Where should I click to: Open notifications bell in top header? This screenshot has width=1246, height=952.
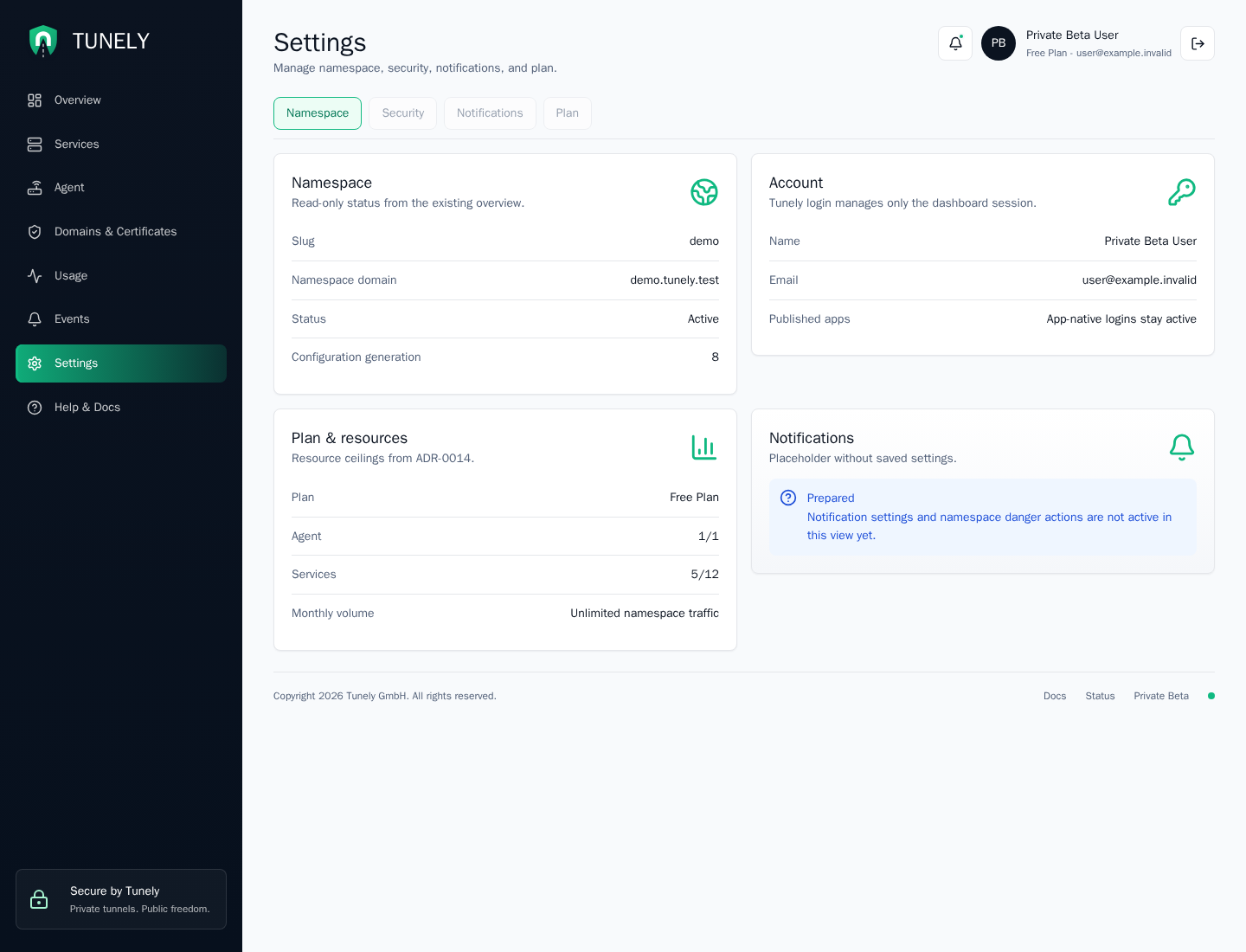click(955, 43)
